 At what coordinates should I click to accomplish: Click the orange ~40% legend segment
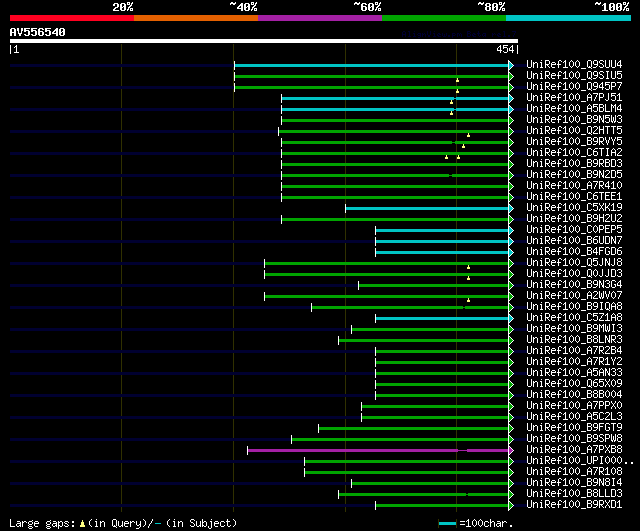click(x=196, y=18)
